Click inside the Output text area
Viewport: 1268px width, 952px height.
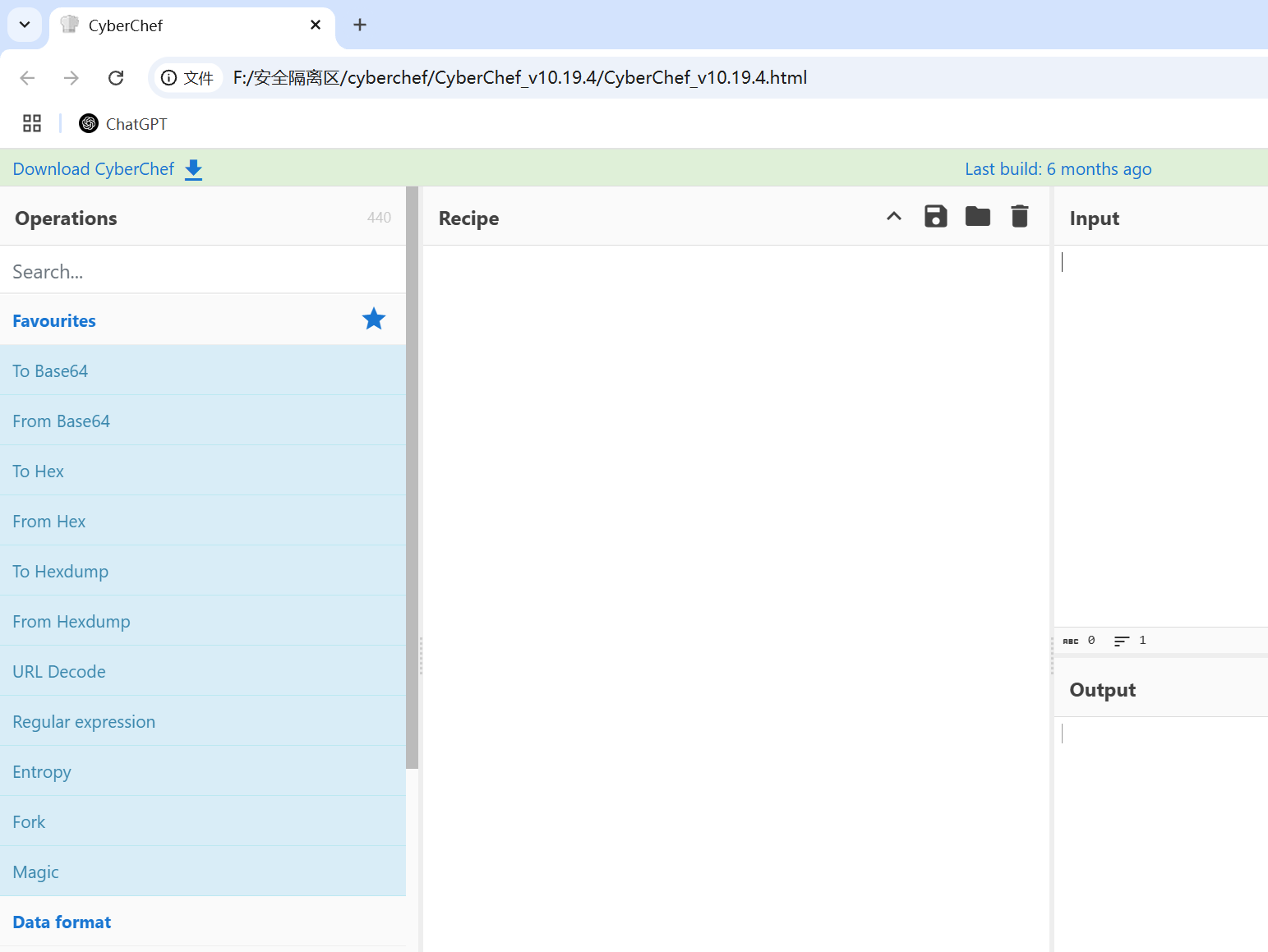coord(1161,834)
